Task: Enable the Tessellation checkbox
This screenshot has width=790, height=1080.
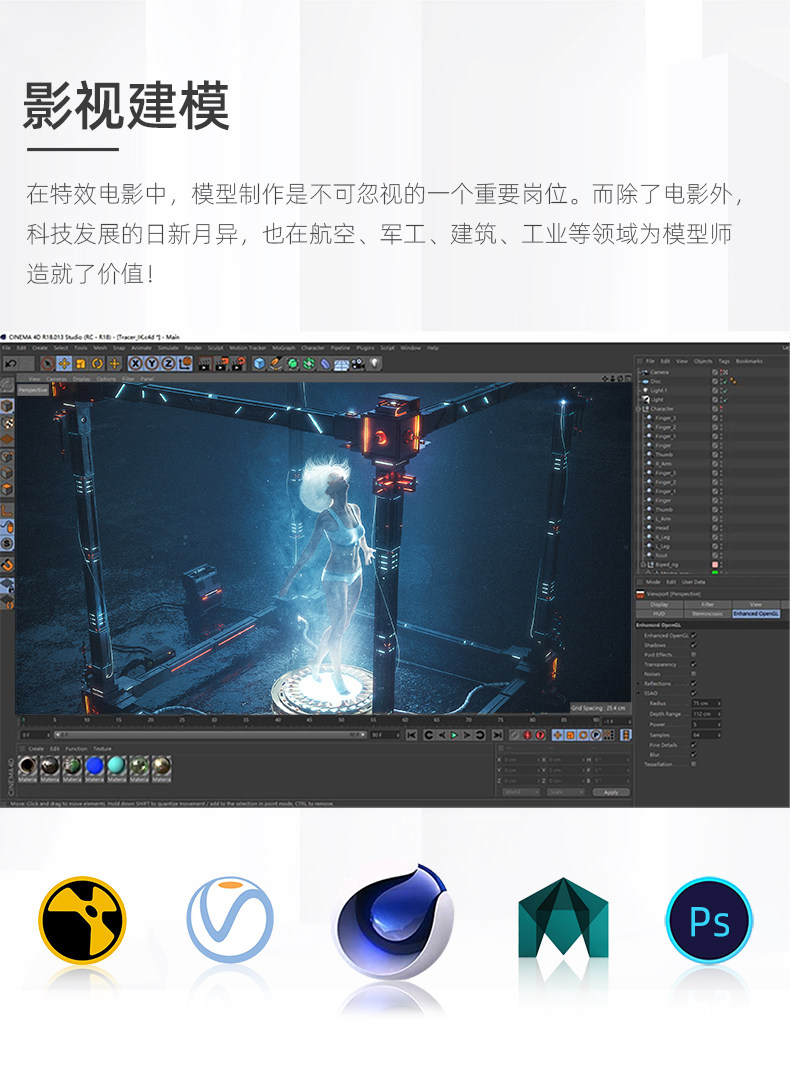Action: (694, 764)
